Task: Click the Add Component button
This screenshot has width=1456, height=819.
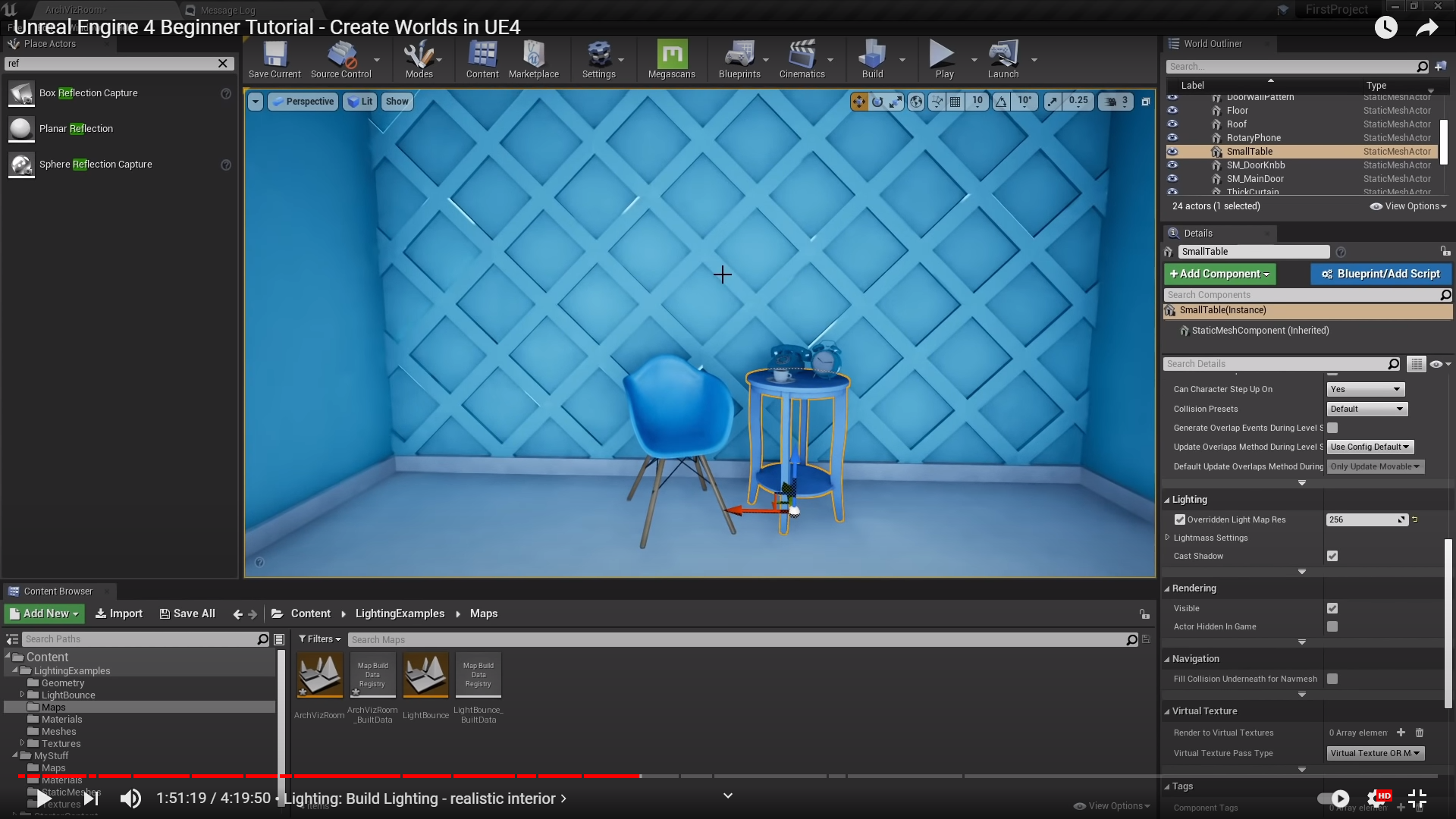Action: point(1219,274)
